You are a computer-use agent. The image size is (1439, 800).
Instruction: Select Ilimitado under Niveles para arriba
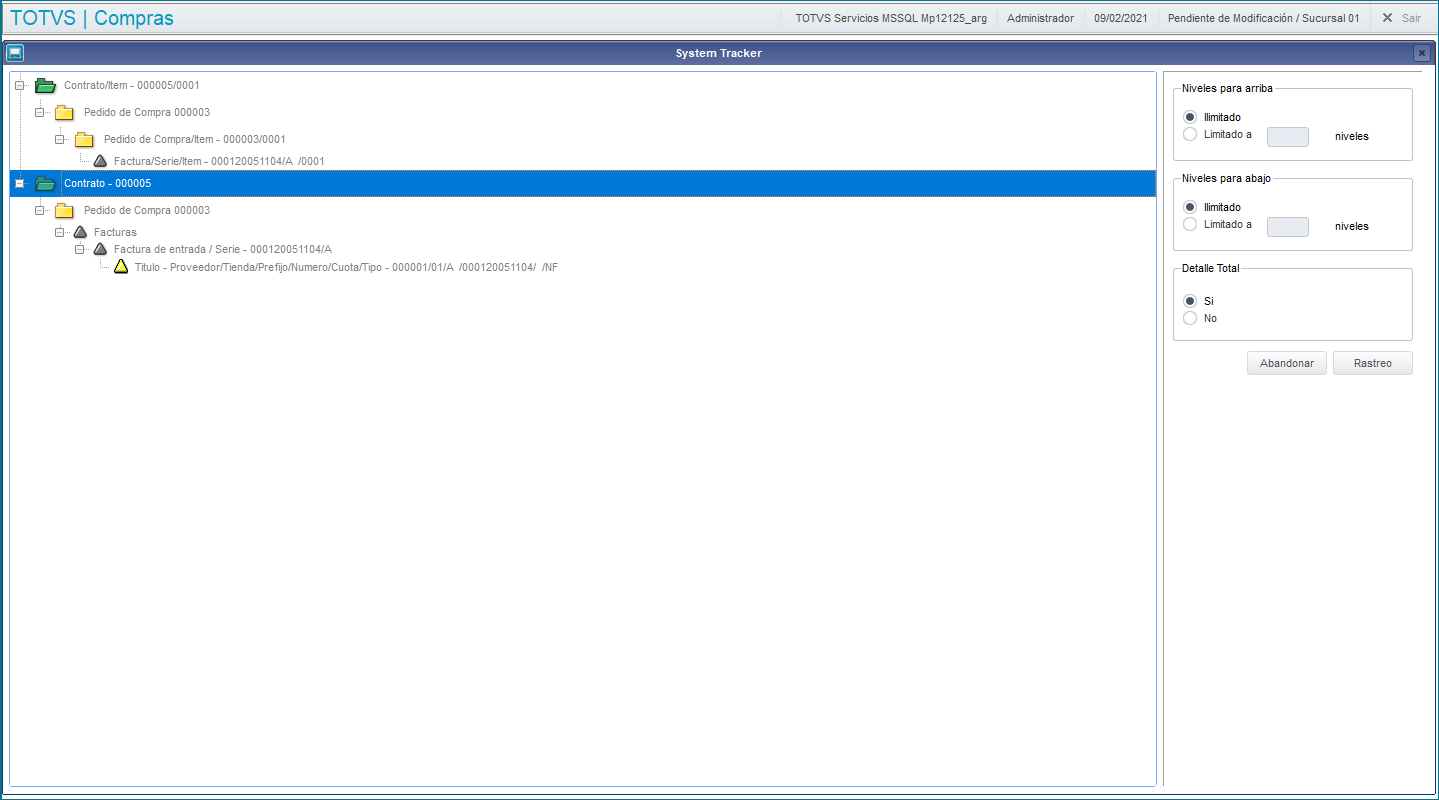point(1190,117)
